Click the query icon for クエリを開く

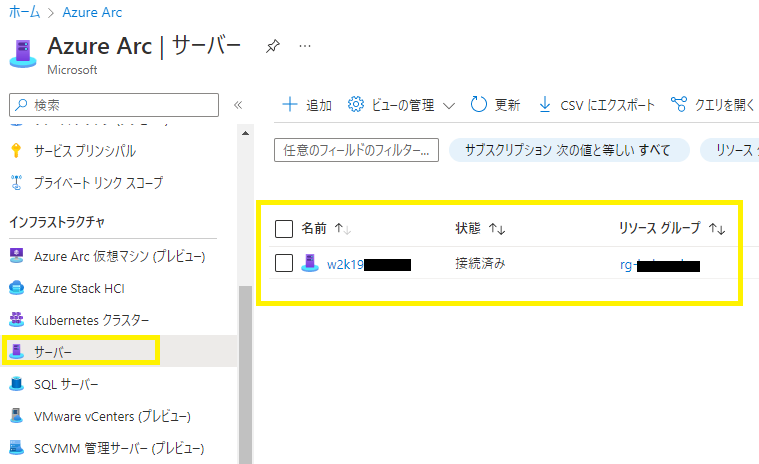coord(678,104)
